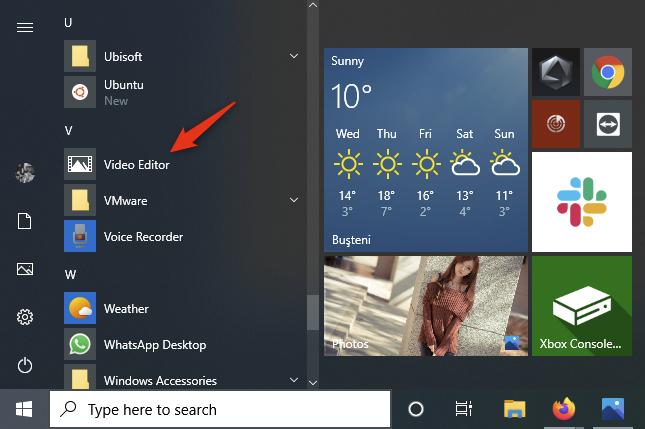Click the Google Chrome tile
The width and height of the screenshot is (645, 429).
point(607,71)
